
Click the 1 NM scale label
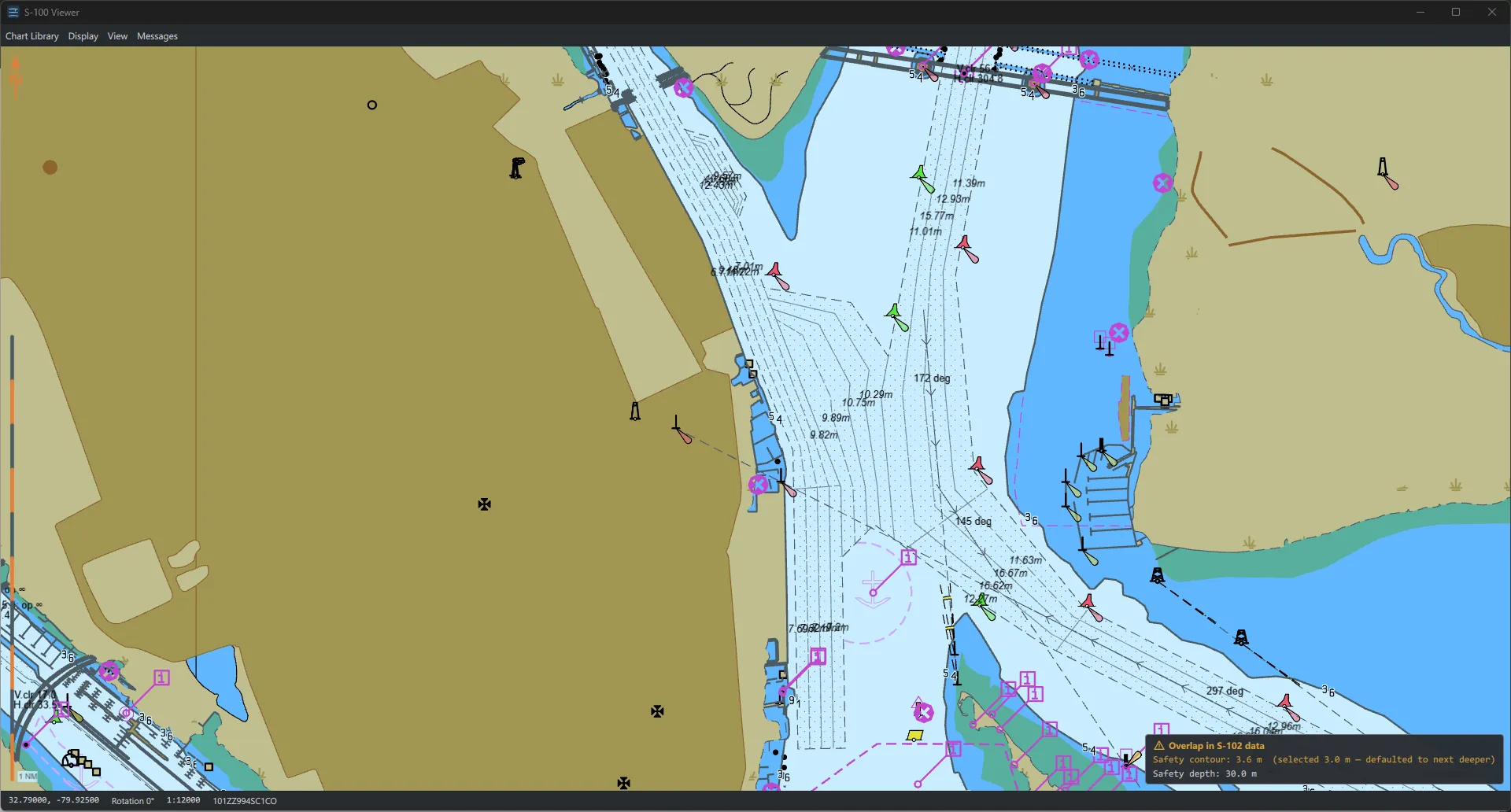click(28, 777)
